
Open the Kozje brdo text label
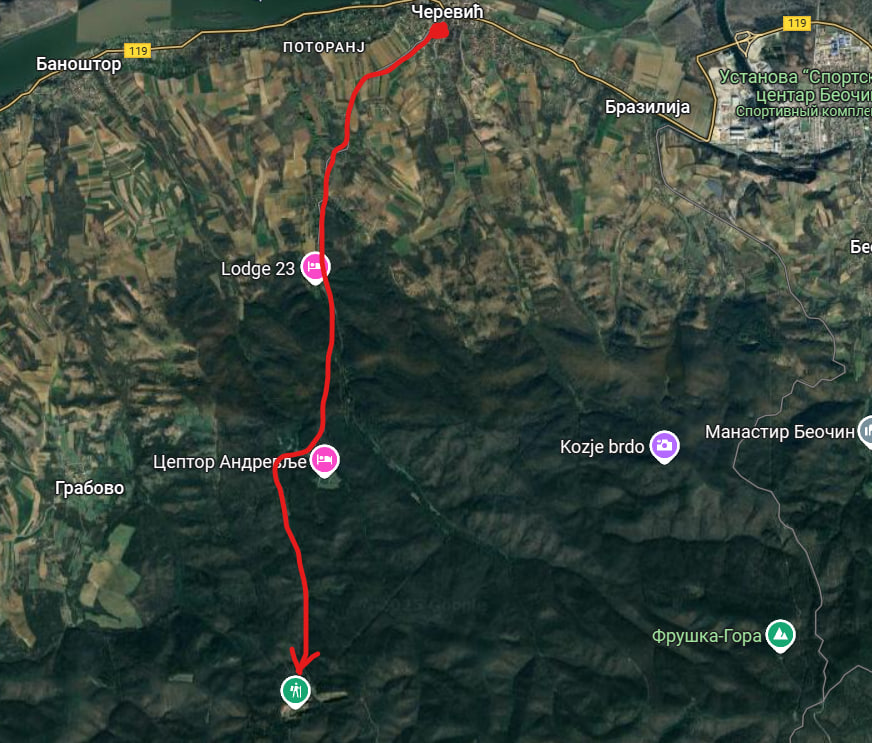click(602, 447)
